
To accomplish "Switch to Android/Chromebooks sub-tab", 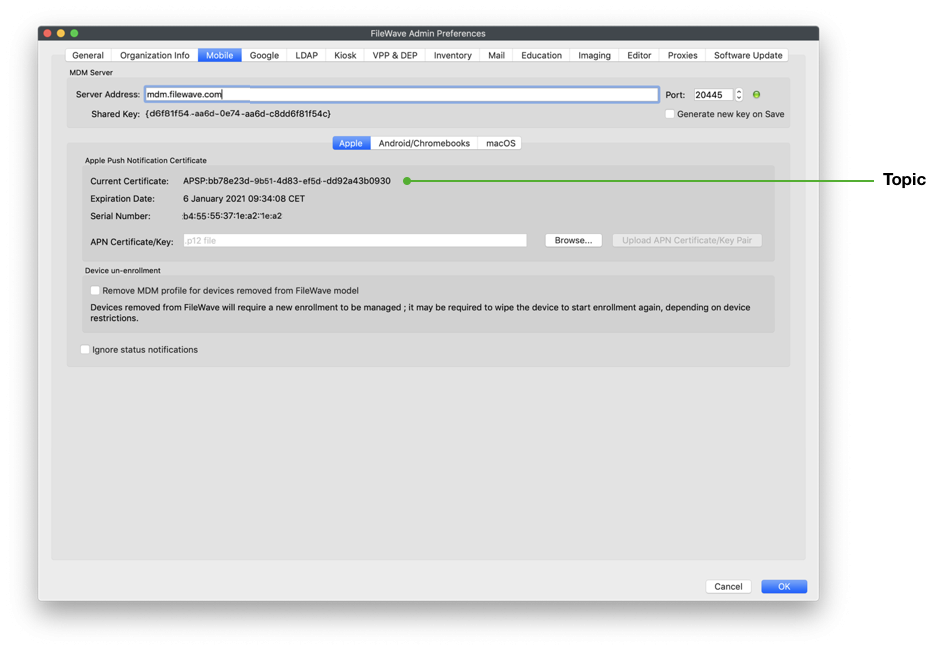I will (424, 143).
